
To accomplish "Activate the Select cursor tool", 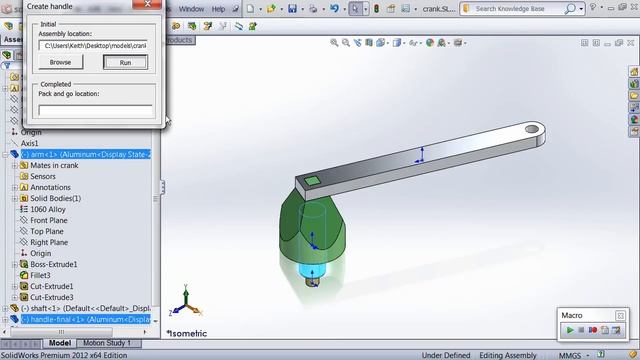I will point(355,8).
